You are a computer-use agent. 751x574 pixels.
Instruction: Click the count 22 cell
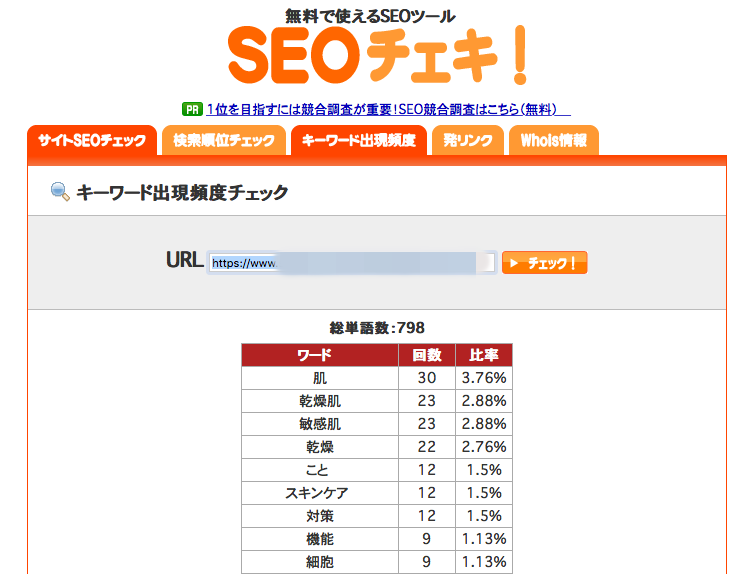coord(427,447)
